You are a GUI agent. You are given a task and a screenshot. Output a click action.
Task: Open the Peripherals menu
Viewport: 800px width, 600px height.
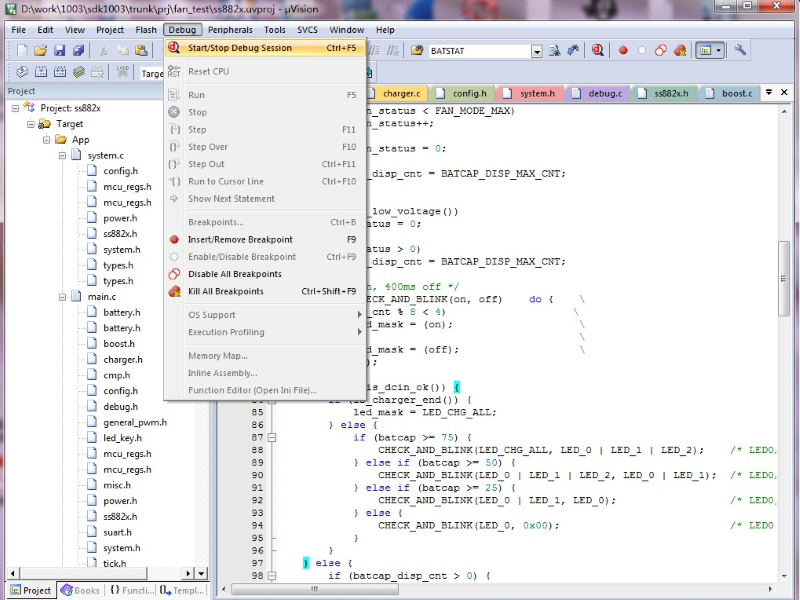point(230,30)
